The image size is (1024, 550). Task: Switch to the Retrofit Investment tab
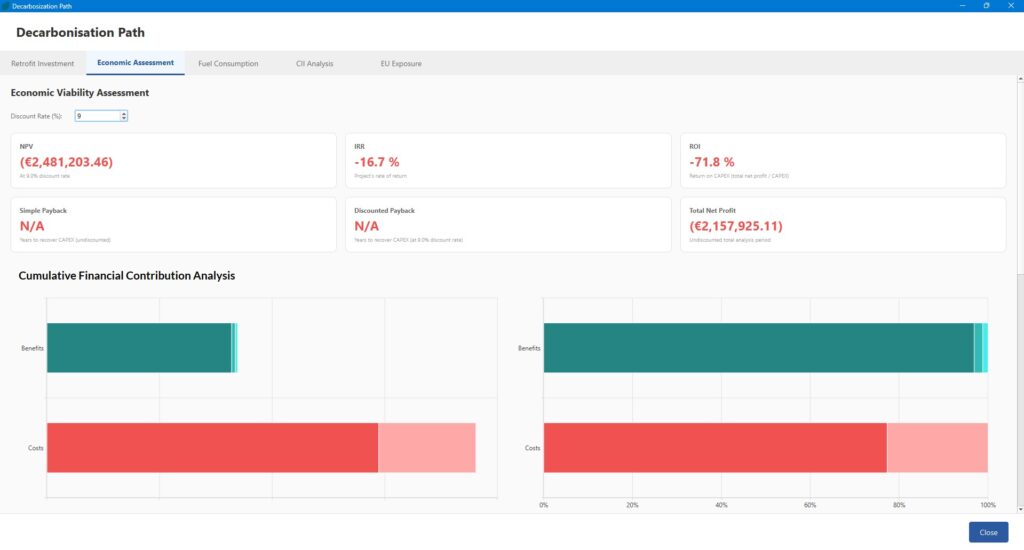click(42, 63)
